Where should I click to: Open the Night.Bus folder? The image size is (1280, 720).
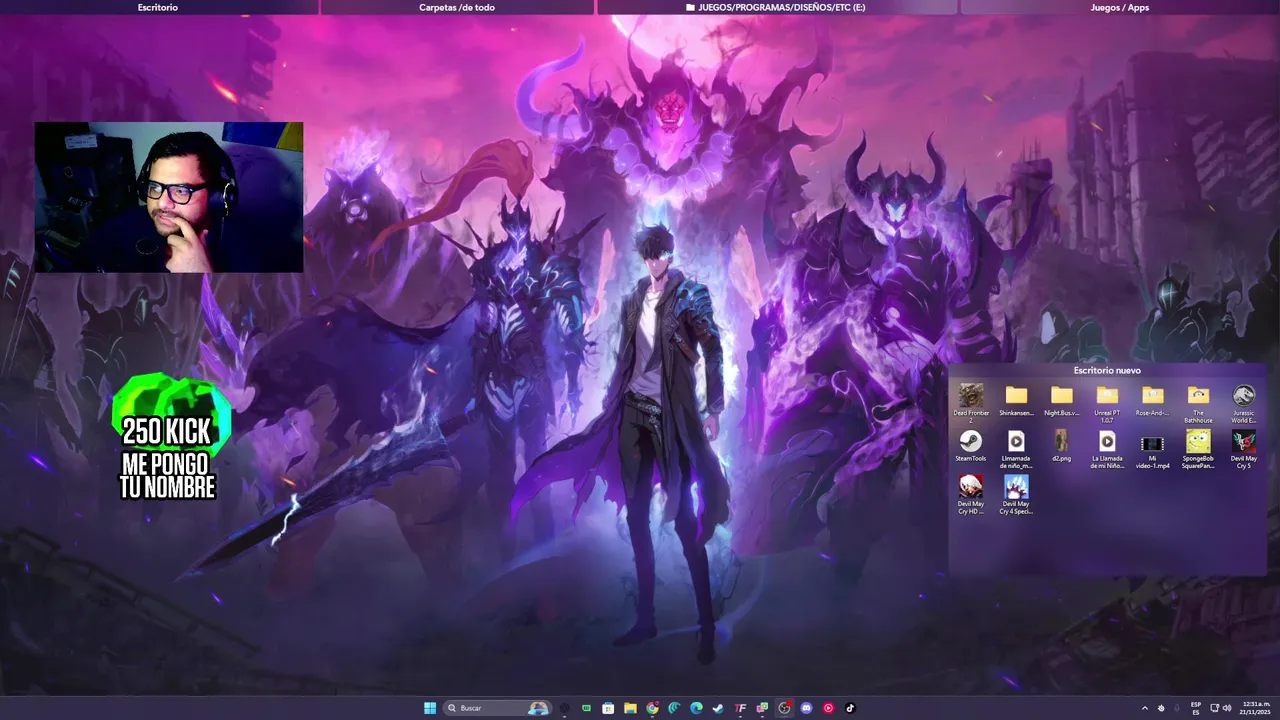click(1061, 400)
